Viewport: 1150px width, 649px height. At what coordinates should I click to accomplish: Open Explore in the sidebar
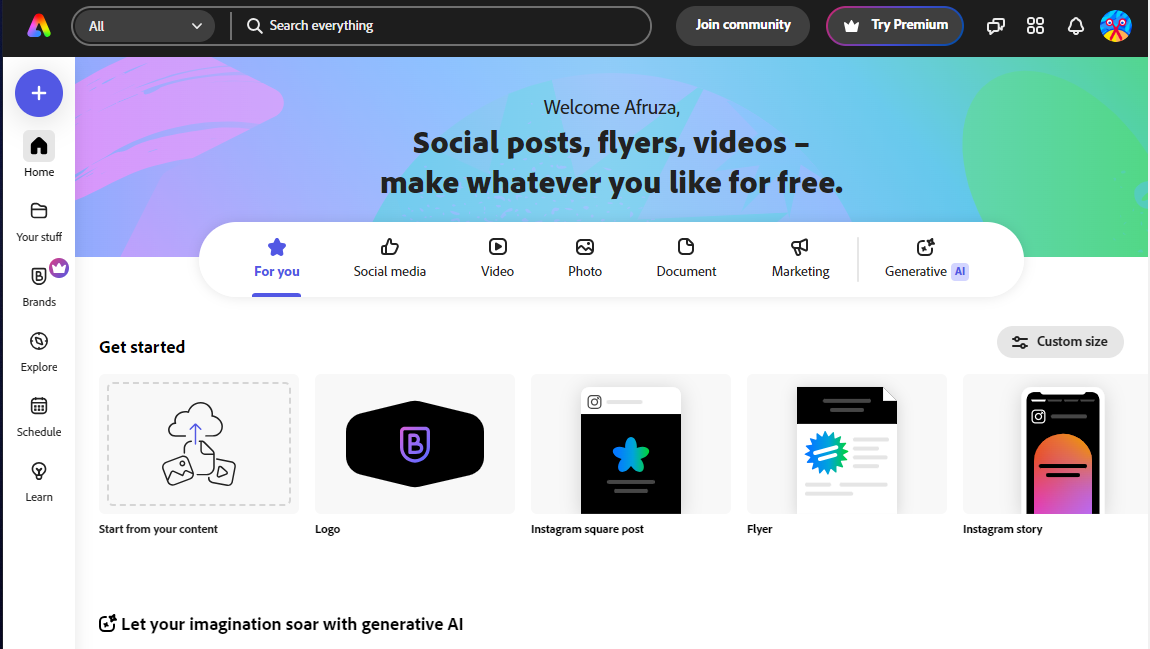point(39,351)
